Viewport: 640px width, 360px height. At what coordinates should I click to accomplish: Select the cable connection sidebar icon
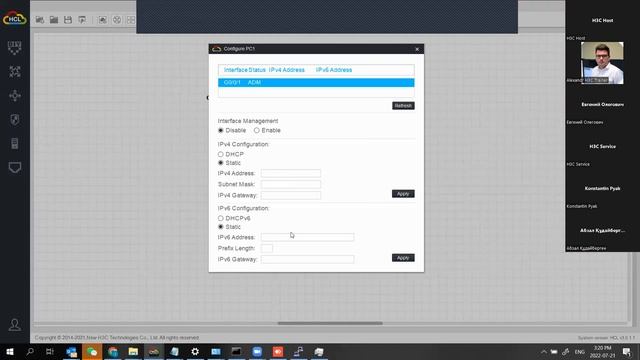click(15, 167)
